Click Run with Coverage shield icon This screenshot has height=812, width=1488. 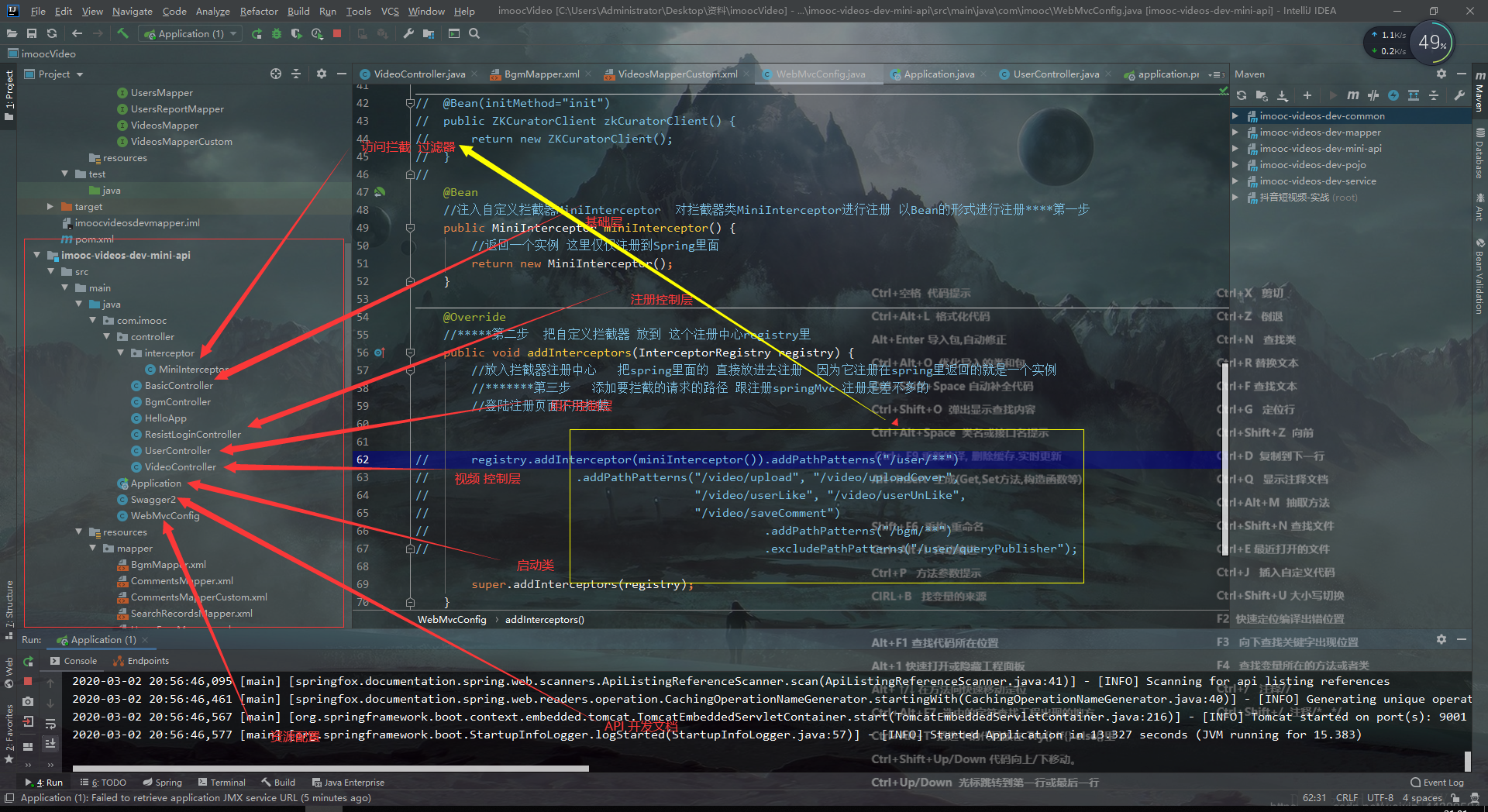296,33
